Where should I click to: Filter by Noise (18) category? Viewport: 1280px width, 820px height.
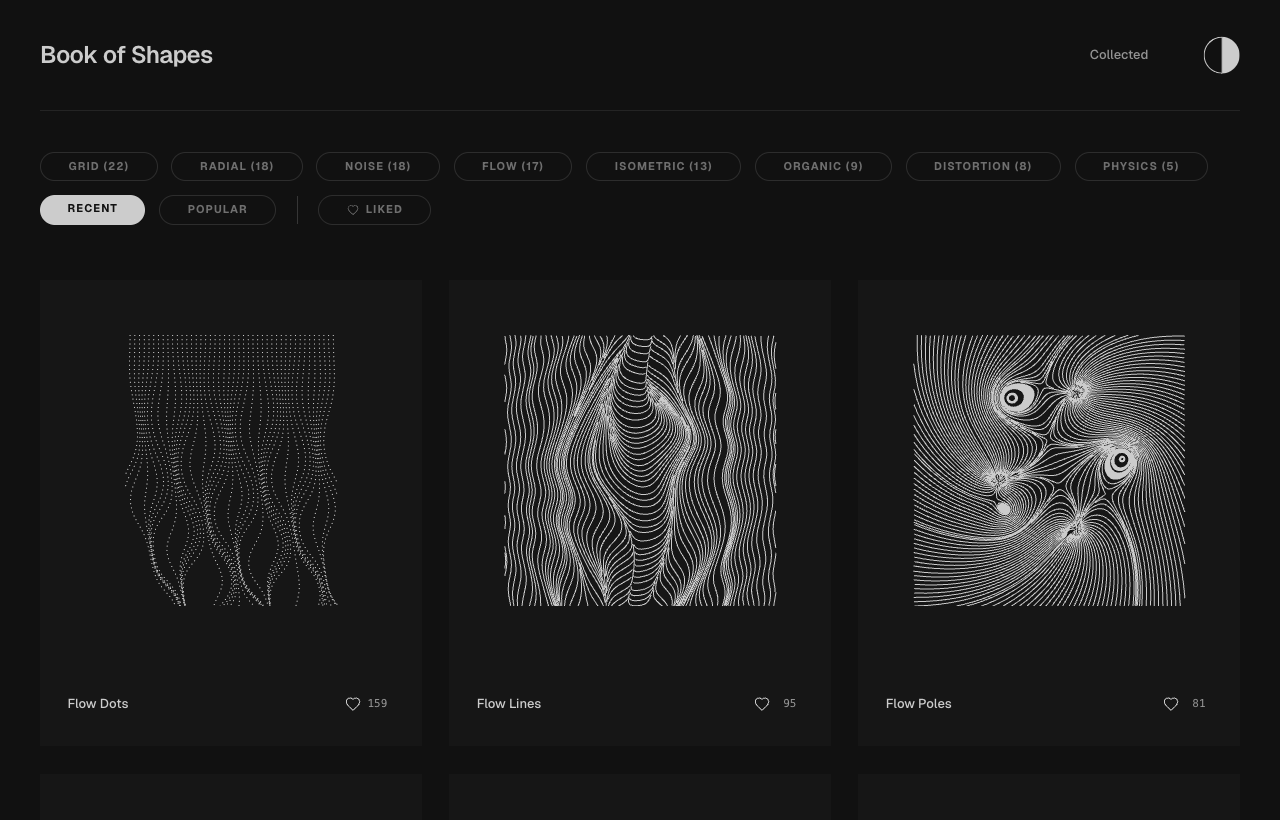(378, 166)
